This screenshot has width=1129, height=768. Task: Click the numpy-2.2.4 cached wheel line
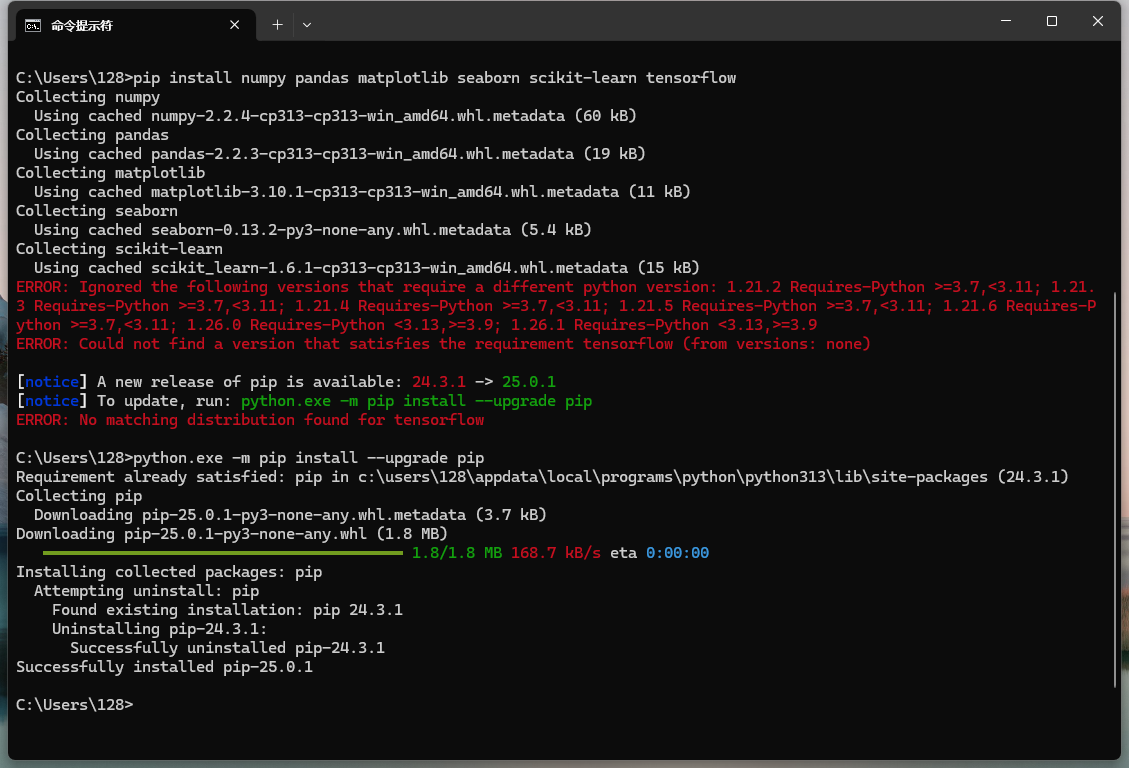click(336, 116)
